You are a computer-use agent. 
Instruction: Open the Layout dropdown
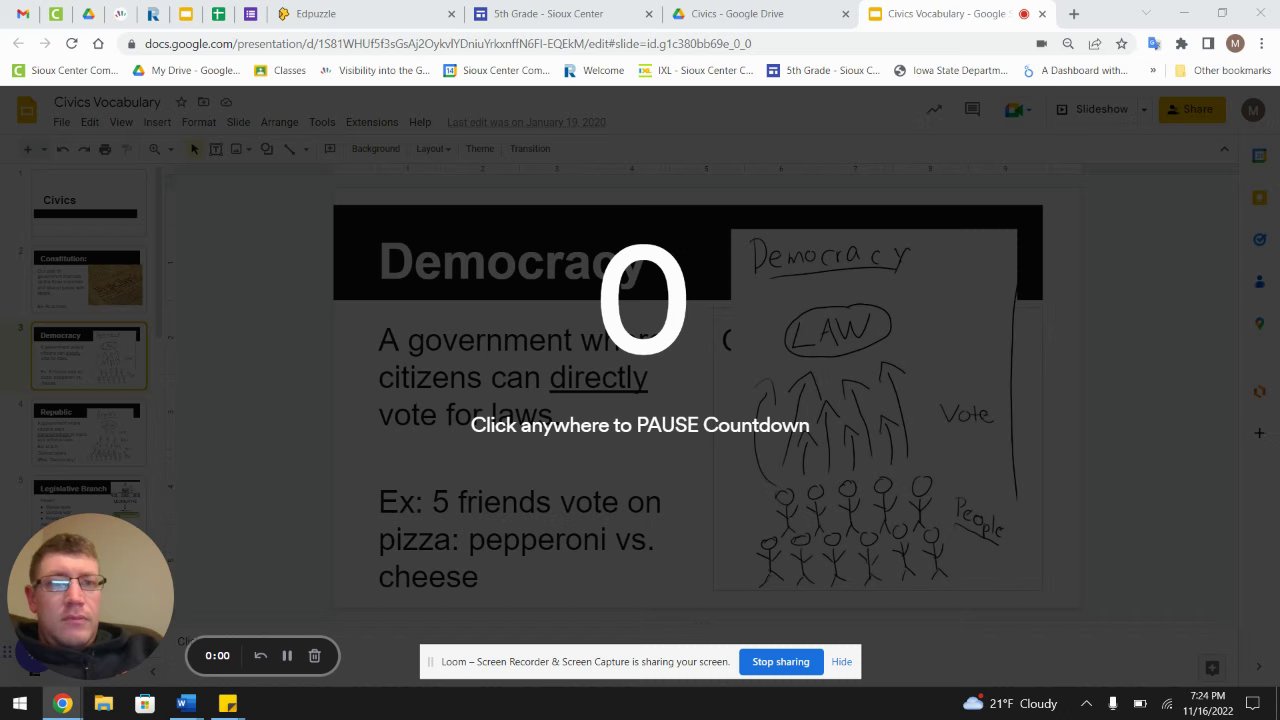coord(433,149)
